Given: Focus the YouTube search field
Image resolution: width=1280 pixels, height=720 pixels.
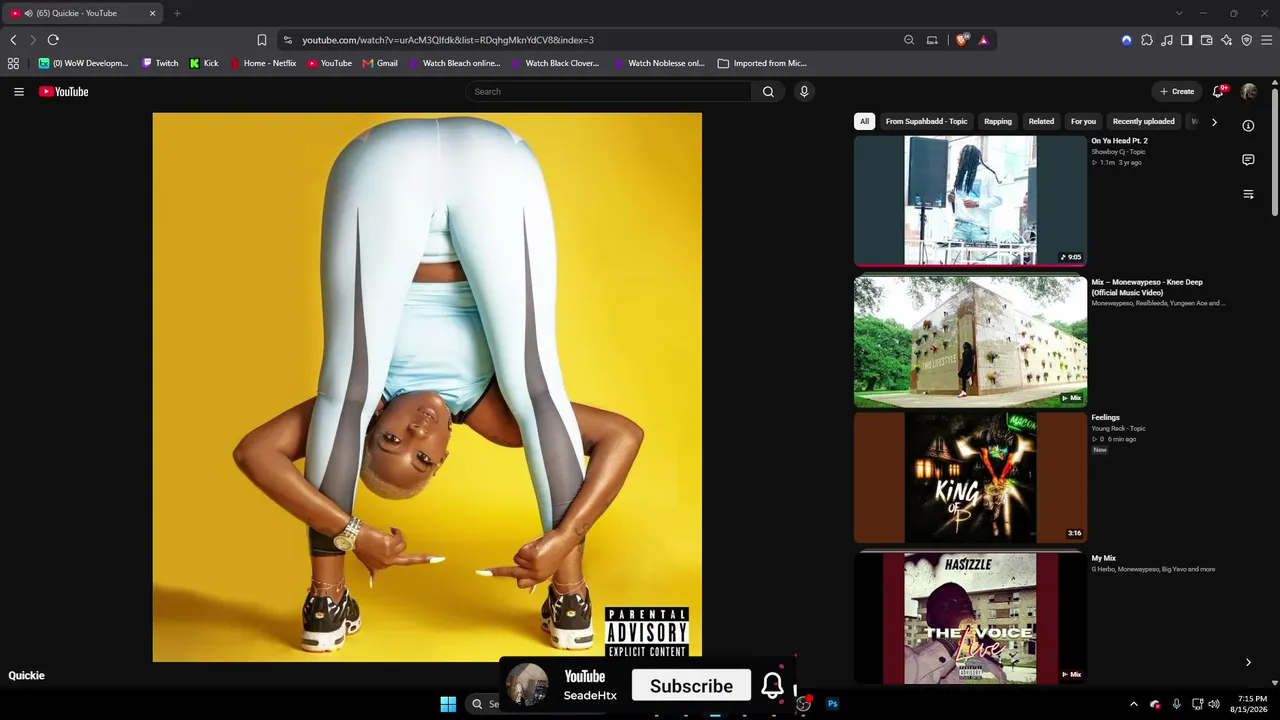Looking at the screenshot, I should pos(608,92).
